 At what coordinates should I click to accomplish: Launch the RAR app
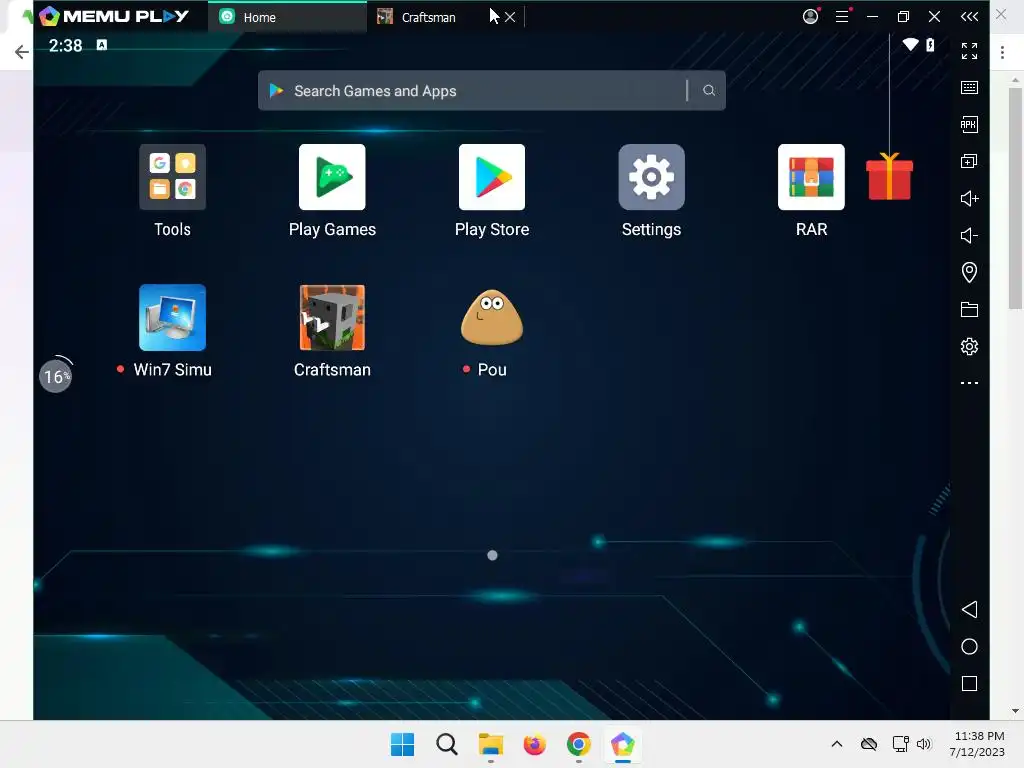(x=811, y=177)
